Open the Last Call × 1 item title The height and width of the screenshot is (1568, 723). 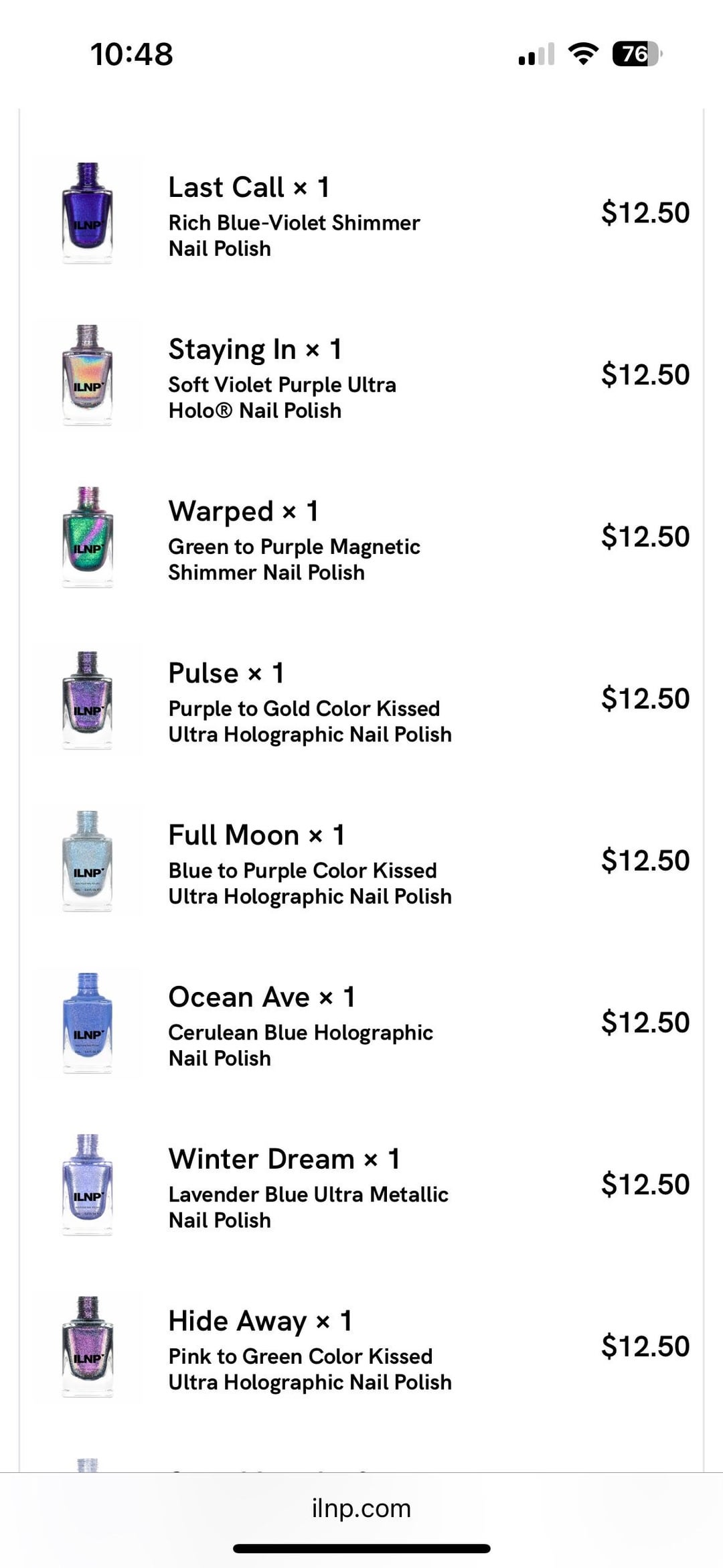(248, 187)
